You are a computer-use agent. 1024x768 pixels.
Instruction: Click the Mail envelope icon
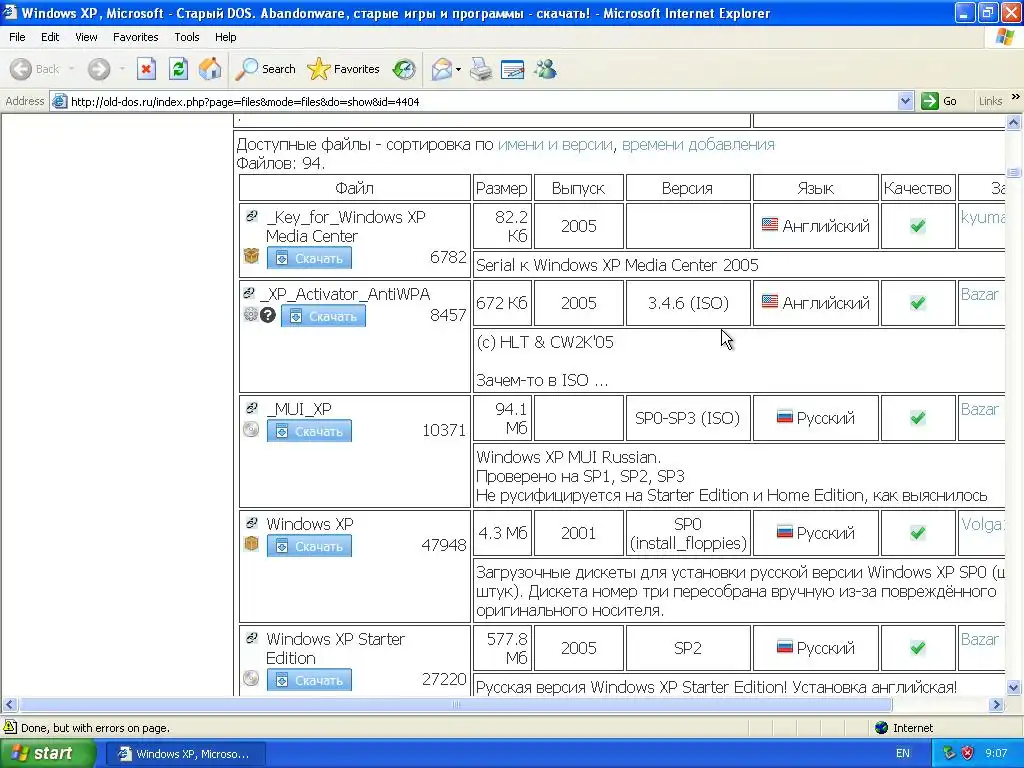(x=441, y=69)
